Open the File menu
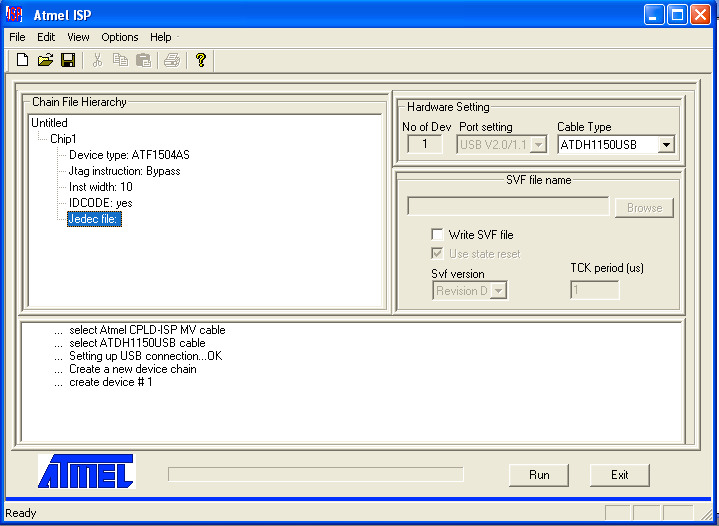Viewport: 719px width, 526px height. click(x=17, y=37)
